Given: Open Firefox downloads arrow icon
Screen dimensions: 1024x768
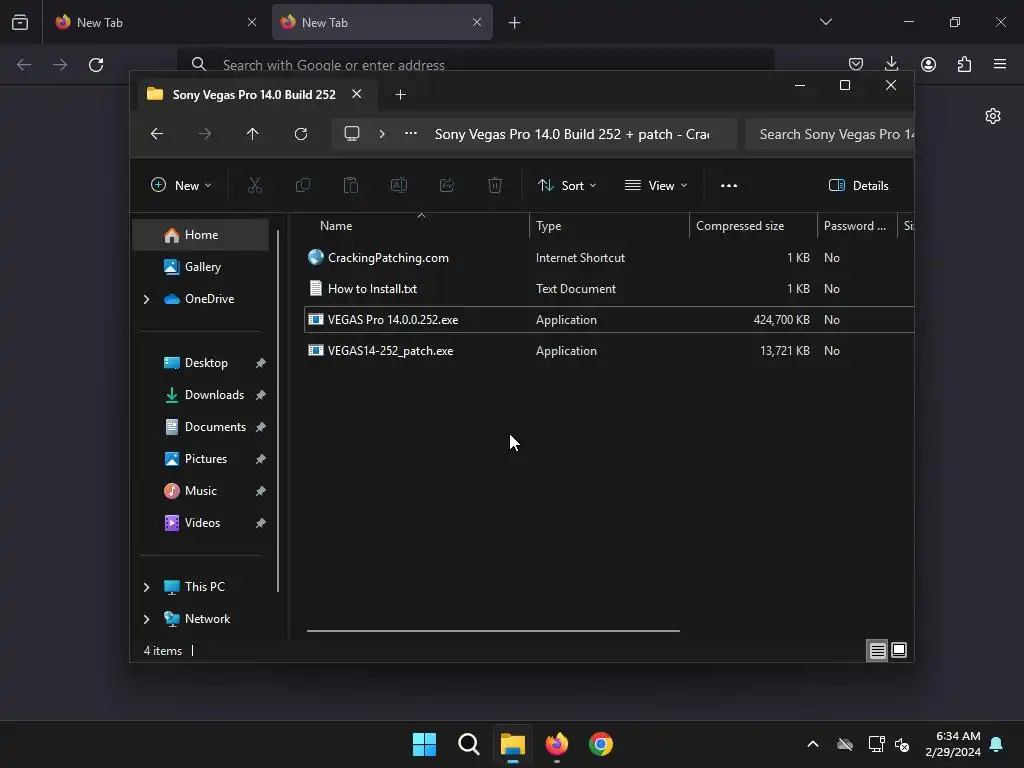Looking at the screenshot, I should pos(891,64).
